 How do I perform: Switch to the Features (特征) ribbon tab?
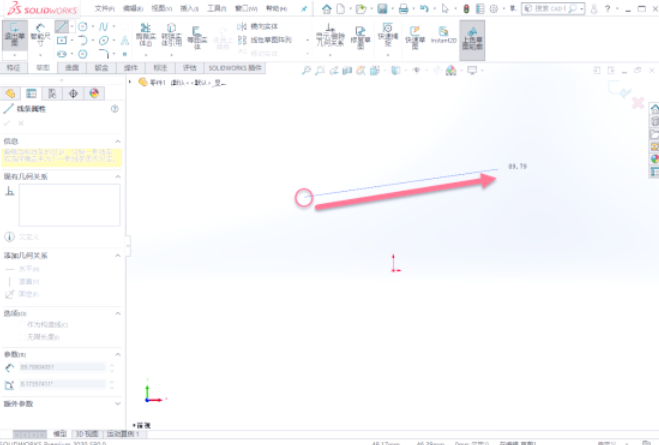[x=14, y=68]
